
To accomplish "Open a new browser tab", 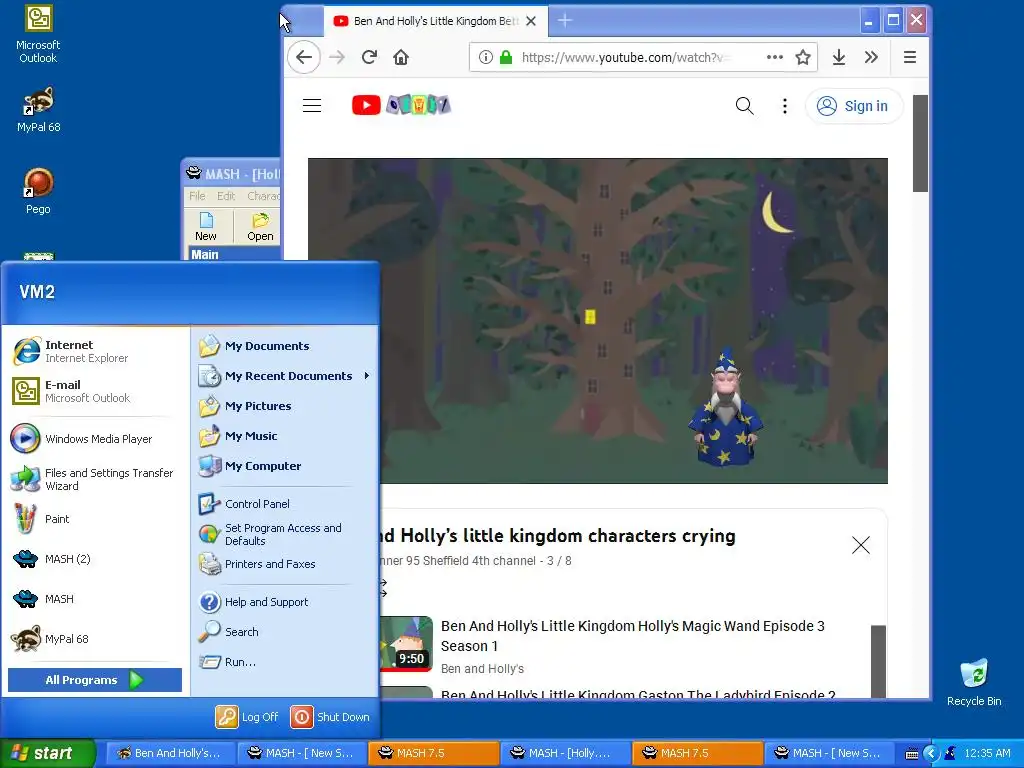I will pyautogui.click(x=565, y=21).
